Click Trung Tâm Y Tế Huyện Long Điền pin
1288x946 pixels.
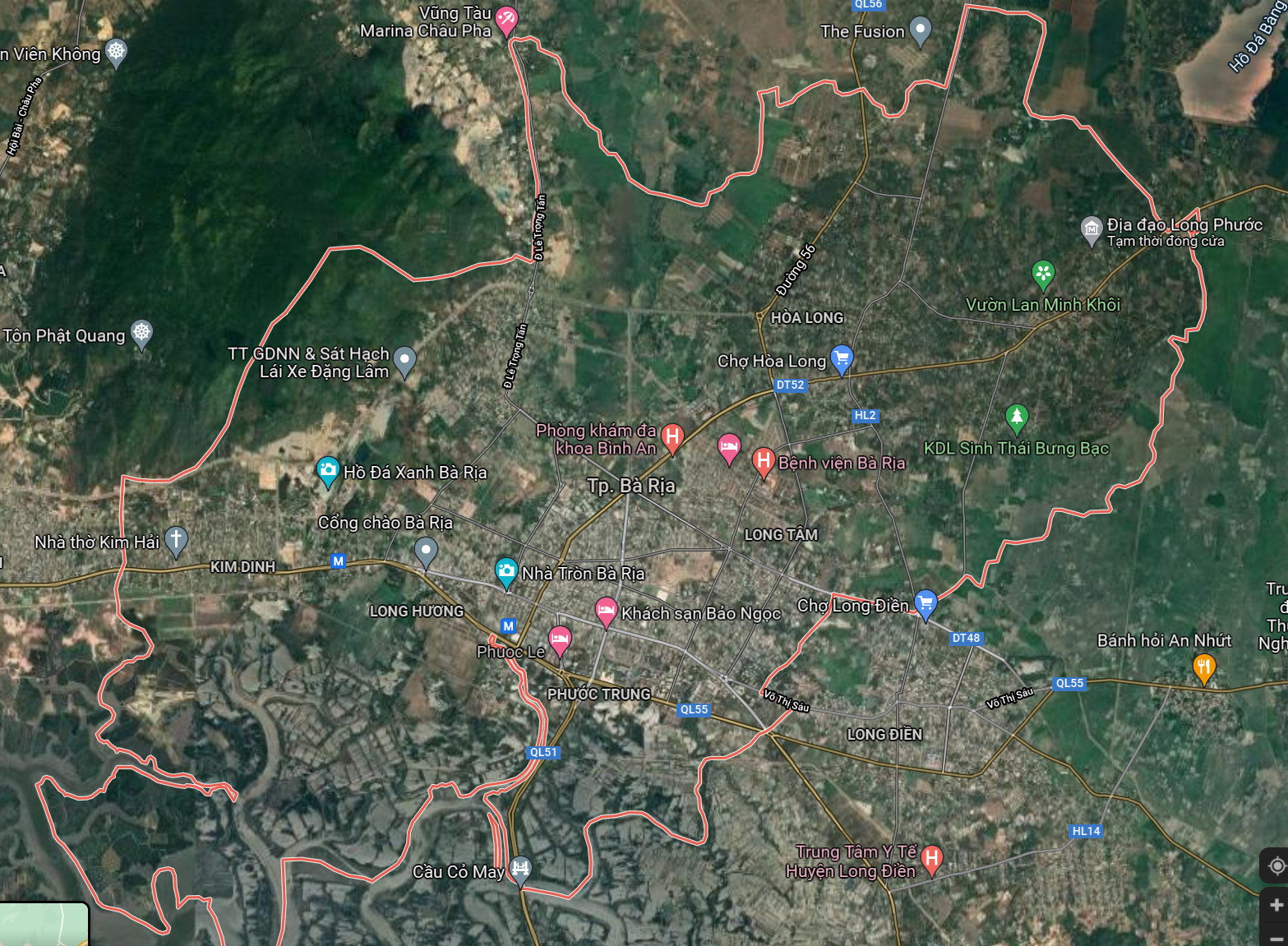click(x=931, y=859)
